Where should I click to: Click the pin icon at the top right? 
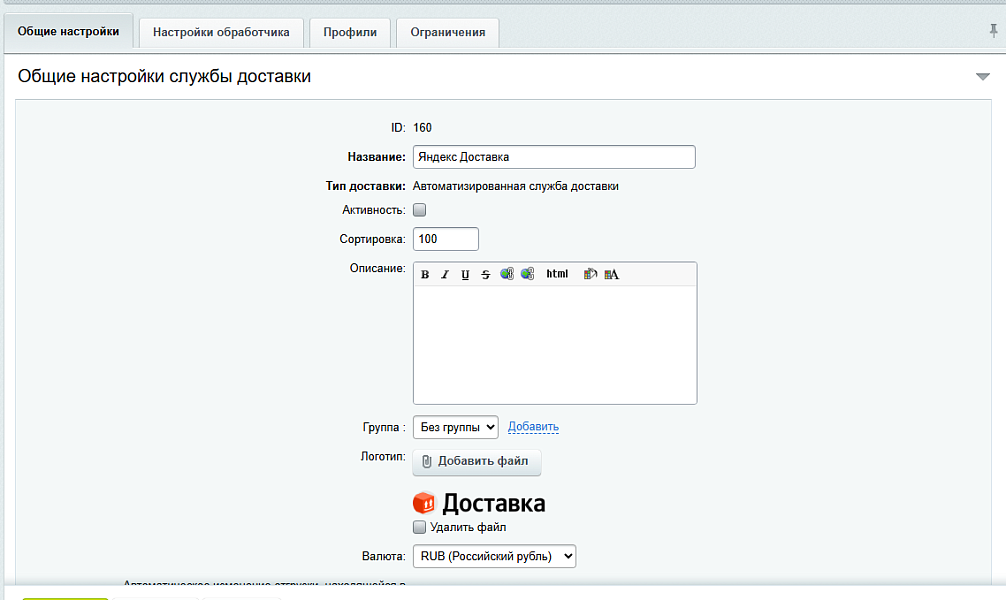tap(996, 32)
